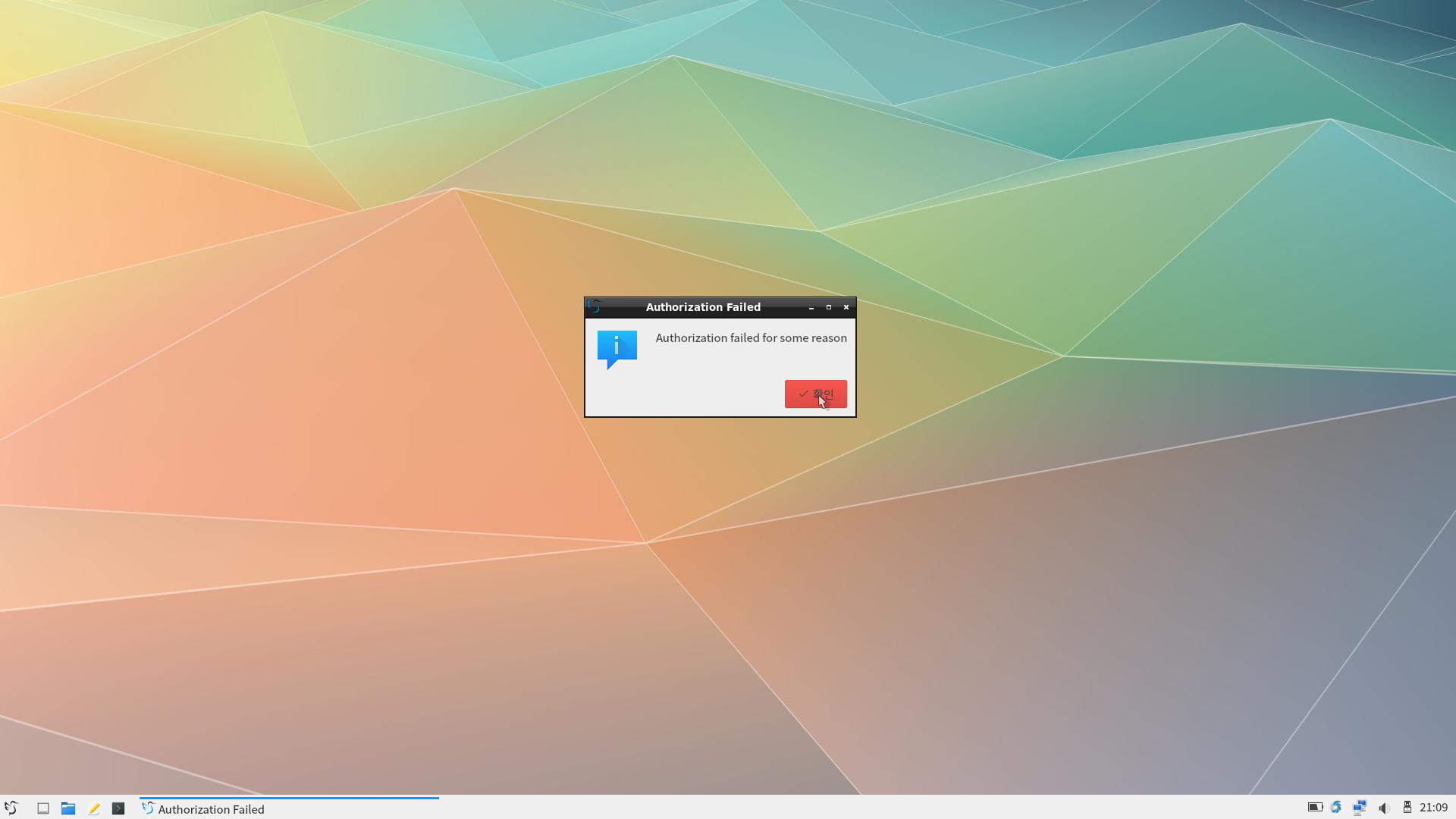The image size is (1456, 819).
Task: Launch the terminal icon in the panel
Action: tap(118, 808)
